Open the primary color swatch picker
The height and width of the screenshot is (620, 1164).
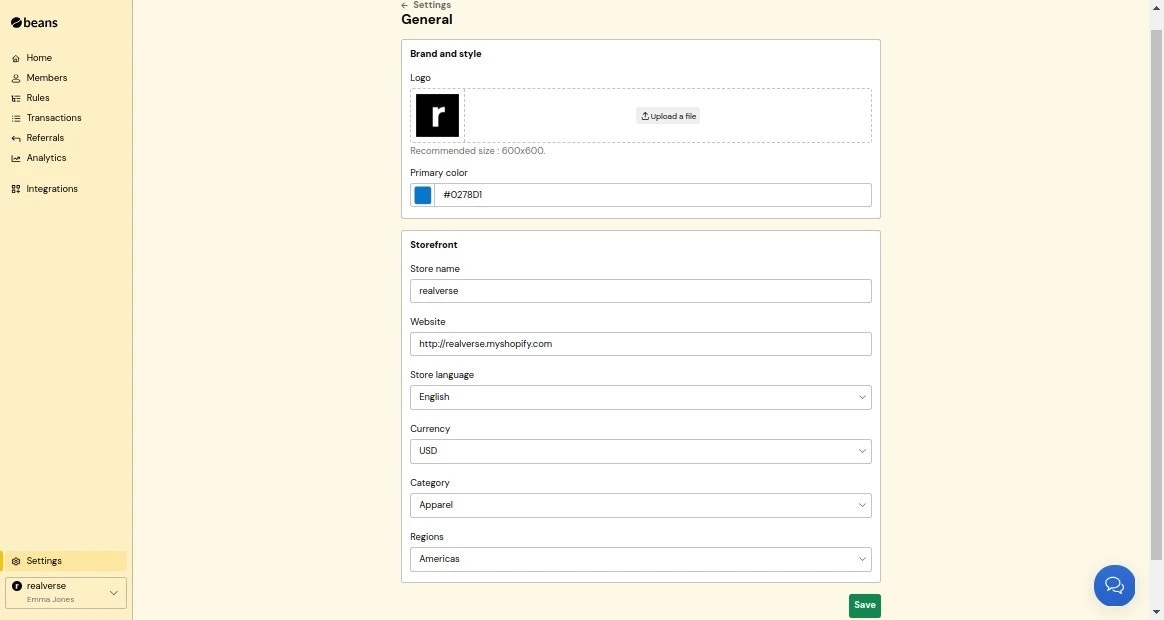pos(422,195)
